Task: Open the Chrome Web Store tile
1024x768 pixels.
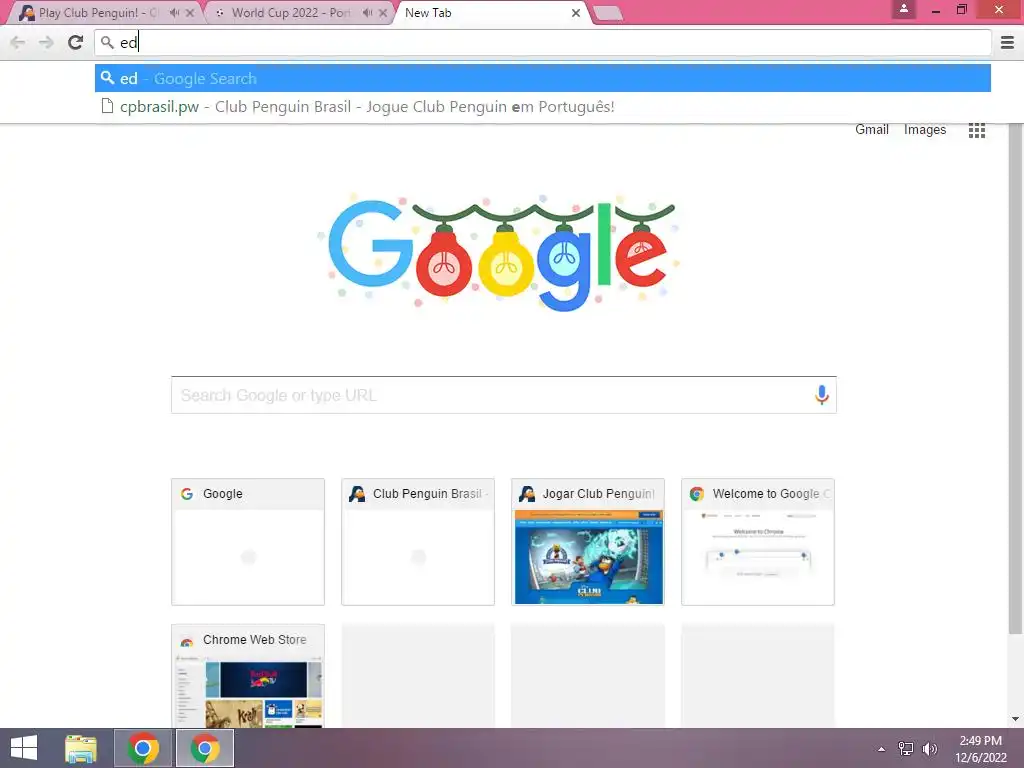Action: 248,676
